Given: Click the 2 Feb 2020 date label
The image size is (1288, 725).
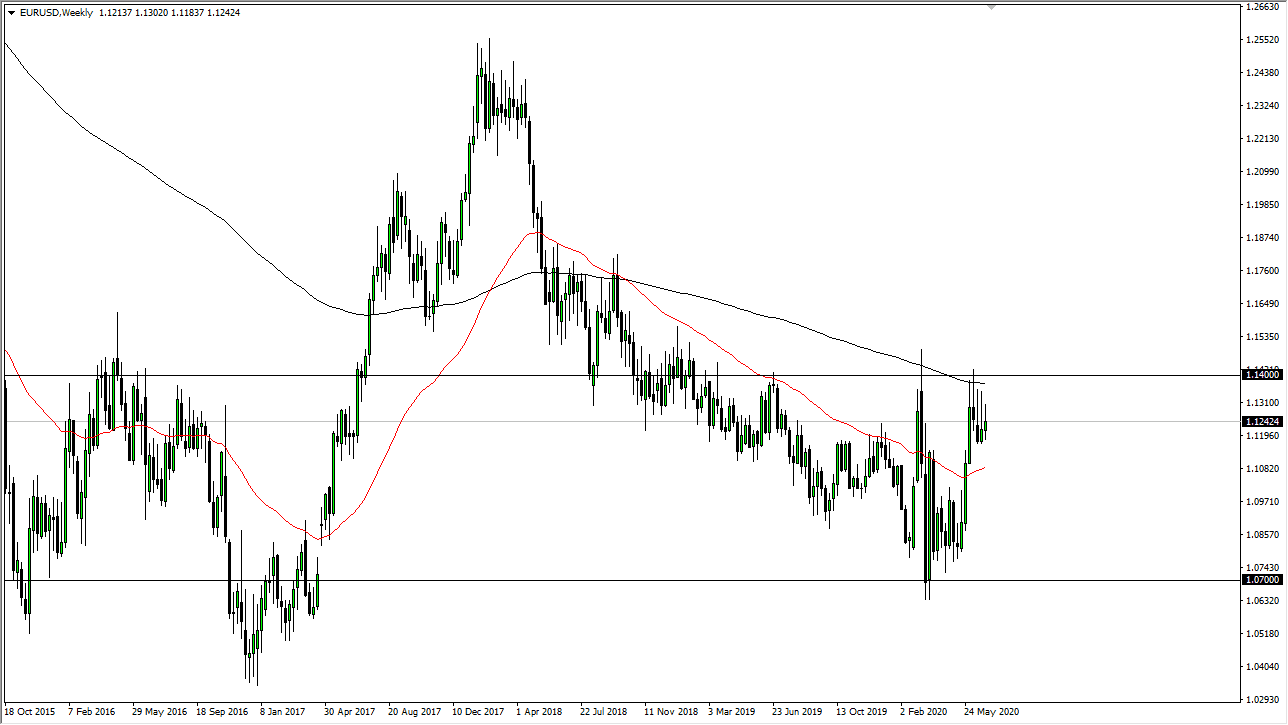Looking at the screenshot, I should 924,712.
